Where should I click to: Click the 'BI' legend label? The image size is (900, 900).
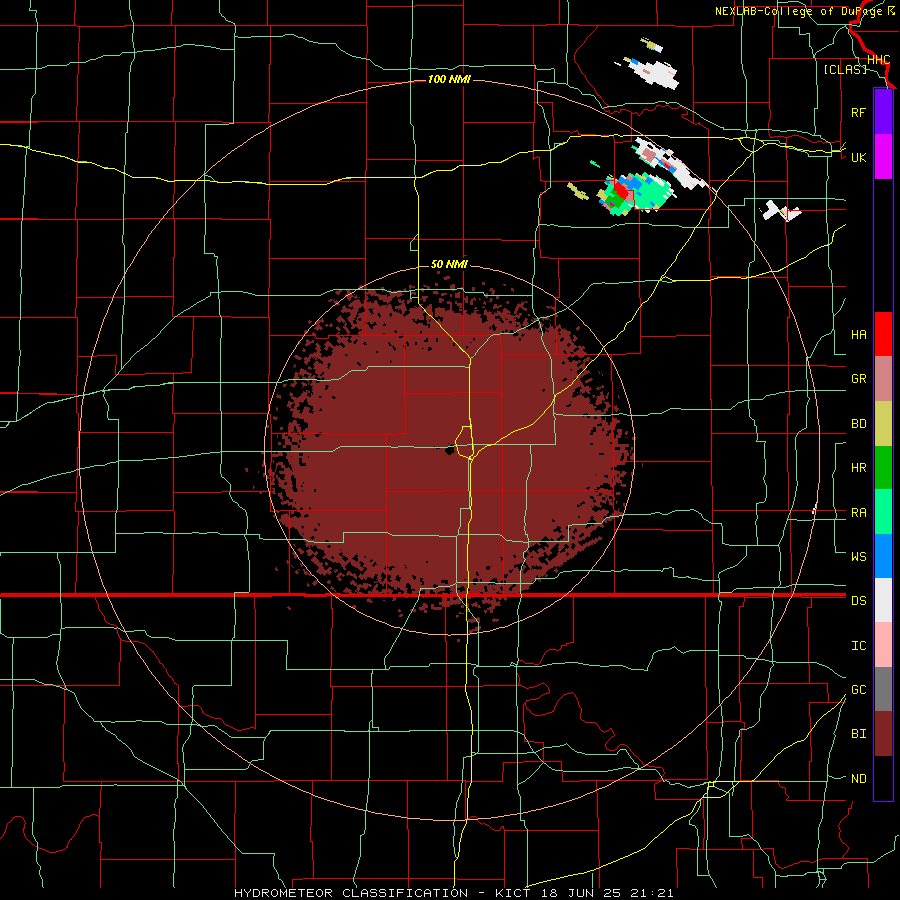[858, 734]
